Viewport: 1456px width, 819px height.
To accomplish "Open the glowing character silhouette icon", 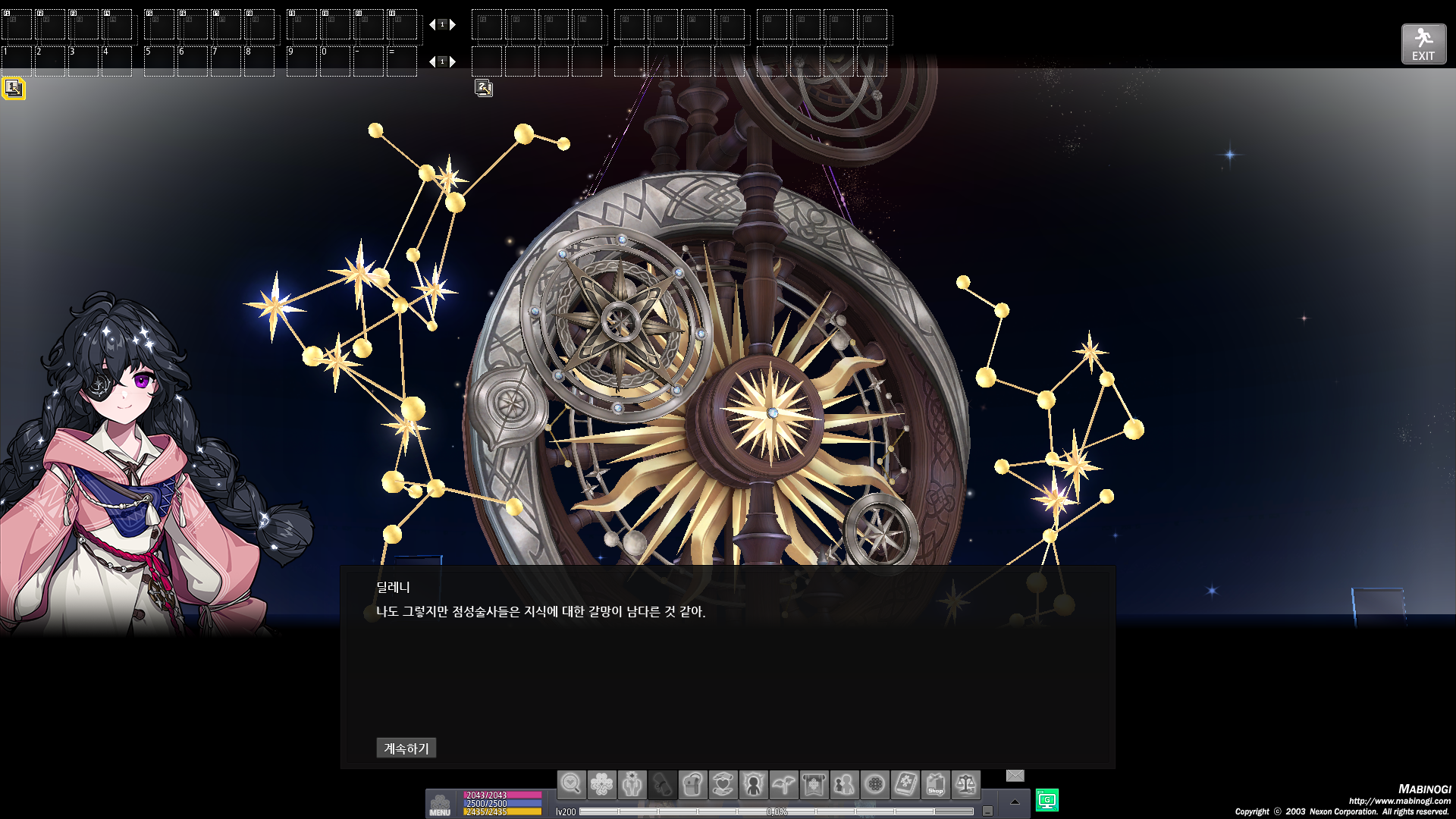I will coord(754,784).
